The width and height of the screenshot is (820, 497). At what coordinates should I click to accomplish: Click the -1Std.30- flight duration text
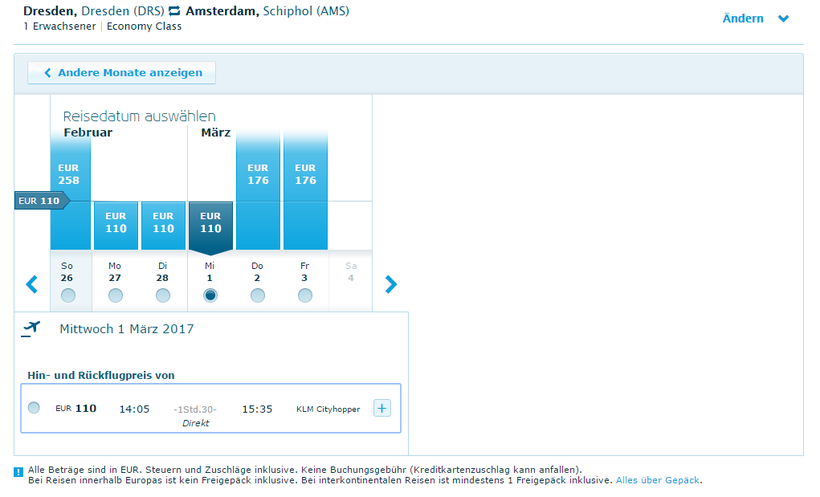195,410
